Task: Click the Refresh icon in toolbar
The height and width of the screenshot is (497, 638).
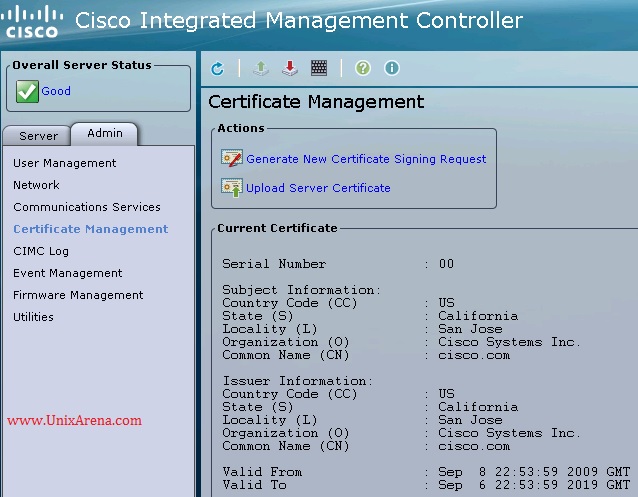Action: pos(217,68)
